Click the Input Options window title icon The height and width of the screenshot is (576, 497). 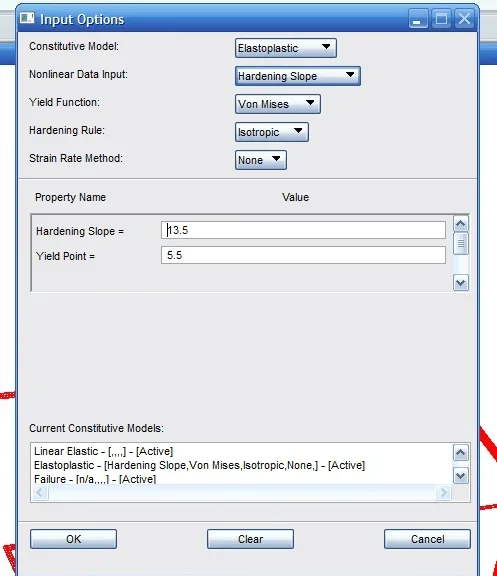click(x=27, y=18)
